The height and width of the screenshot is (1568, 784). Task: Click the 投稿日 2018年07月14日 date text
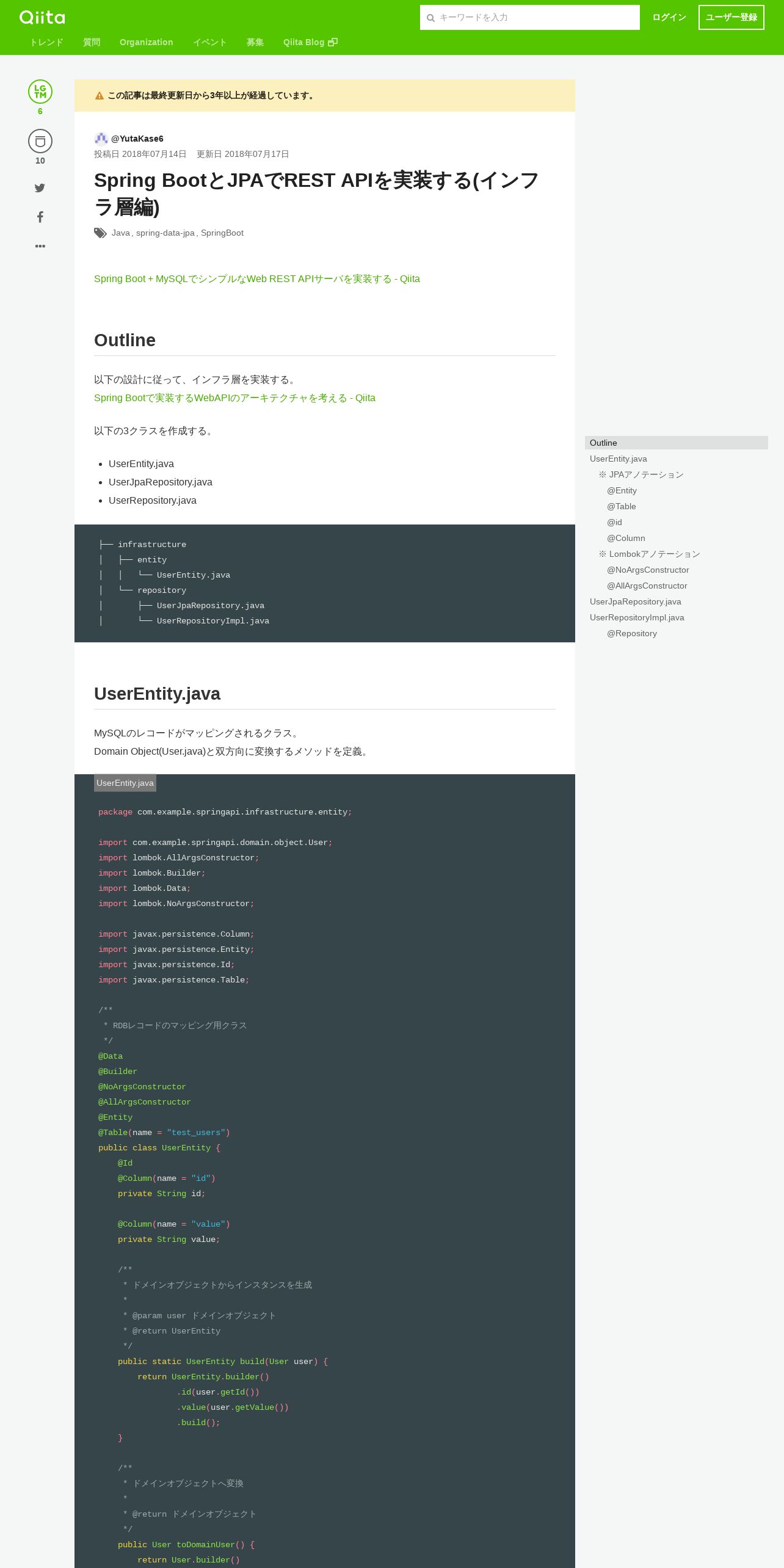[140, 154]
